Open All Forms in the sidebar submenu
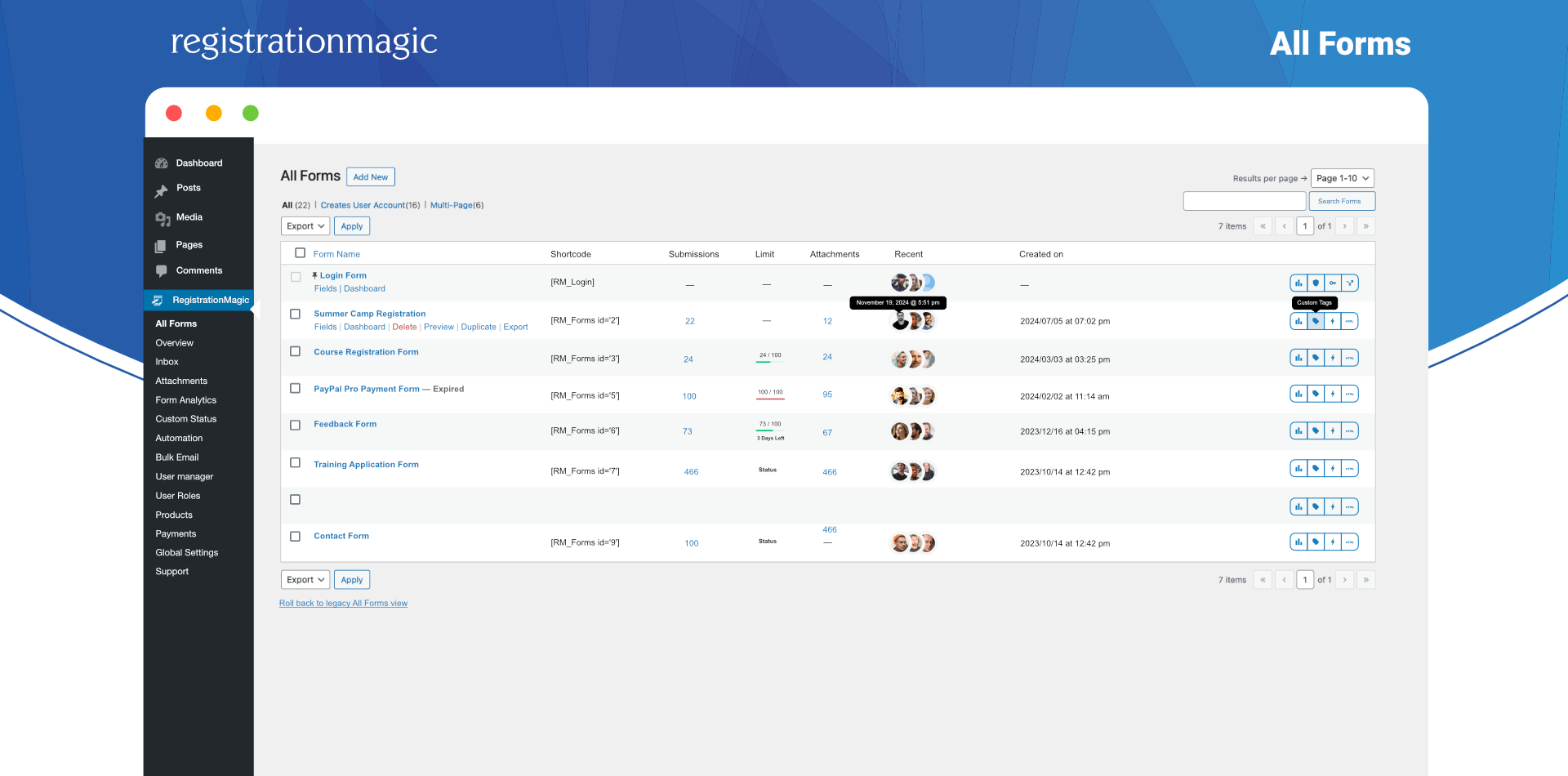Image resolution: width=1568 pixels, height=776 pixels. click(x=176, y=323)
